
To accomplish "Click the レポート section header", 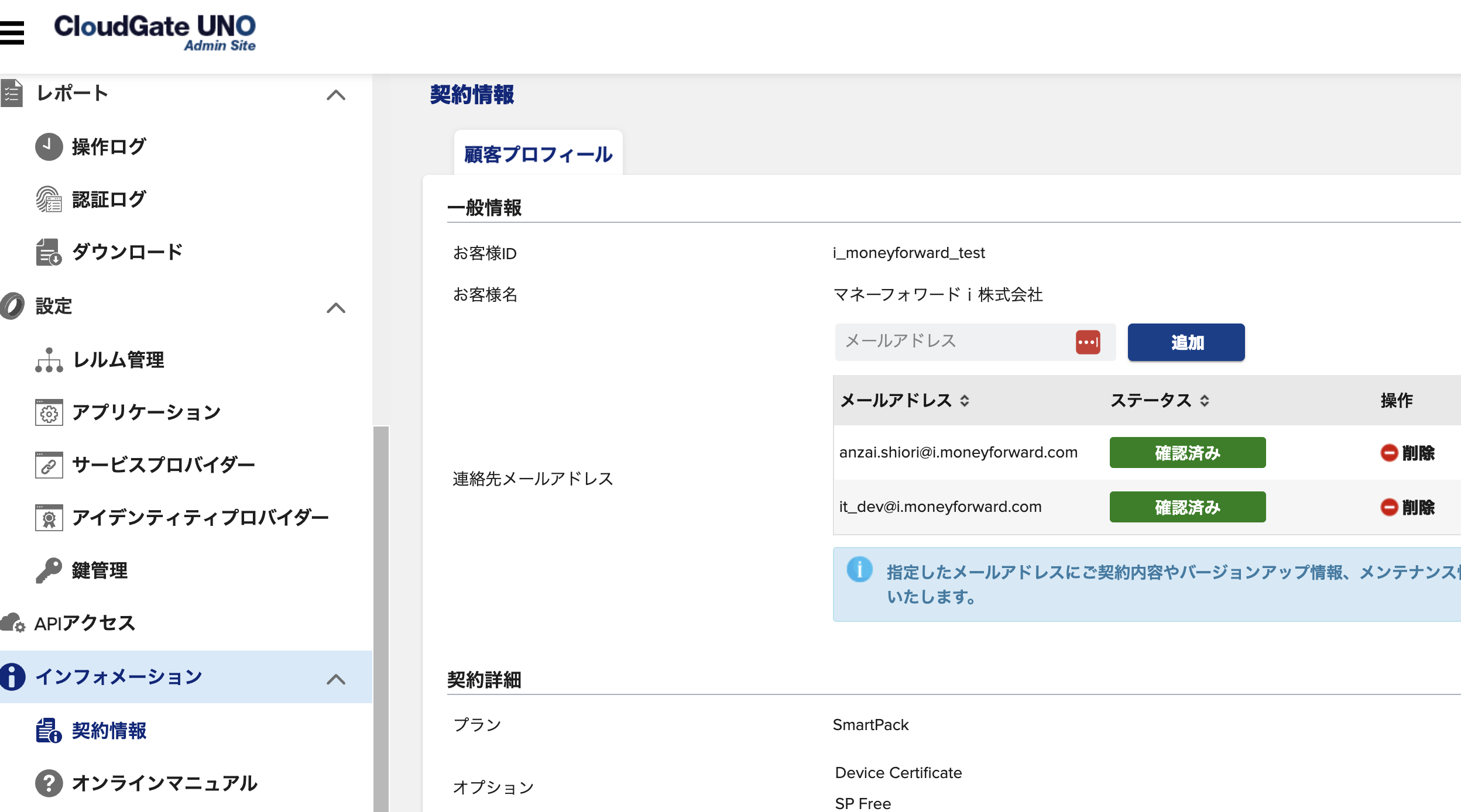I will (x=186, y=94).
